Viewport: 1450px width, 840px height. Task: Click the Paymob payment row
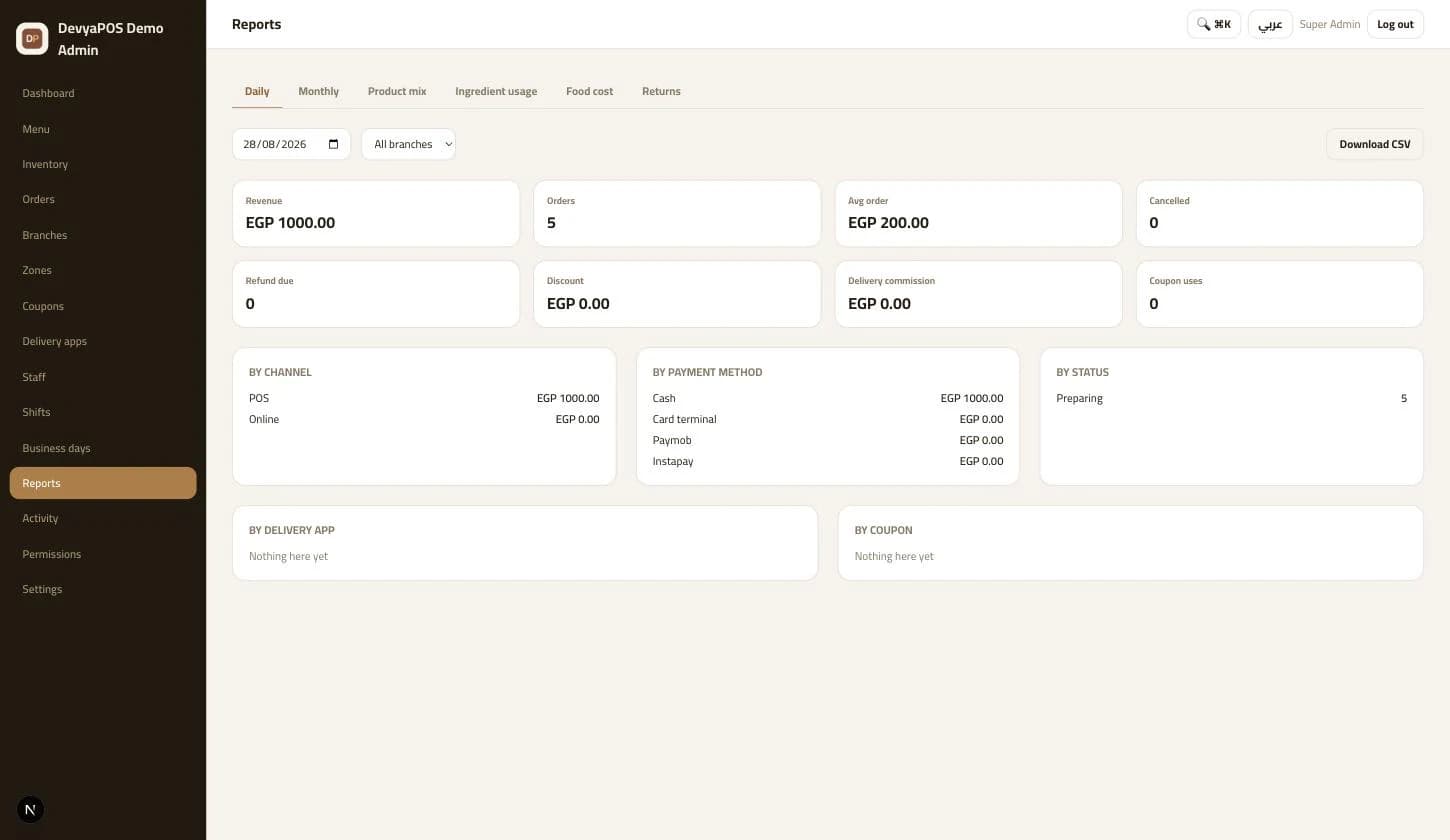pos(828,440)
